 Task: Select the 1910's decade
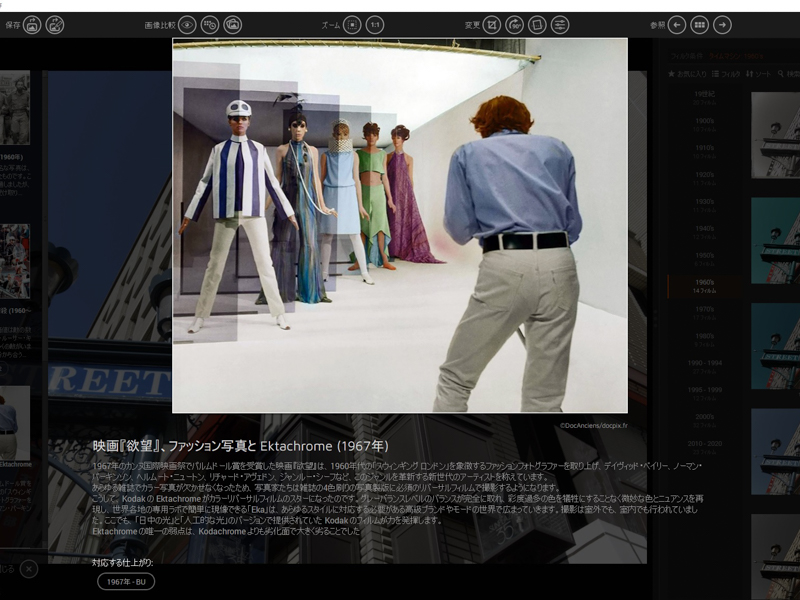click(x=705, y=152)
